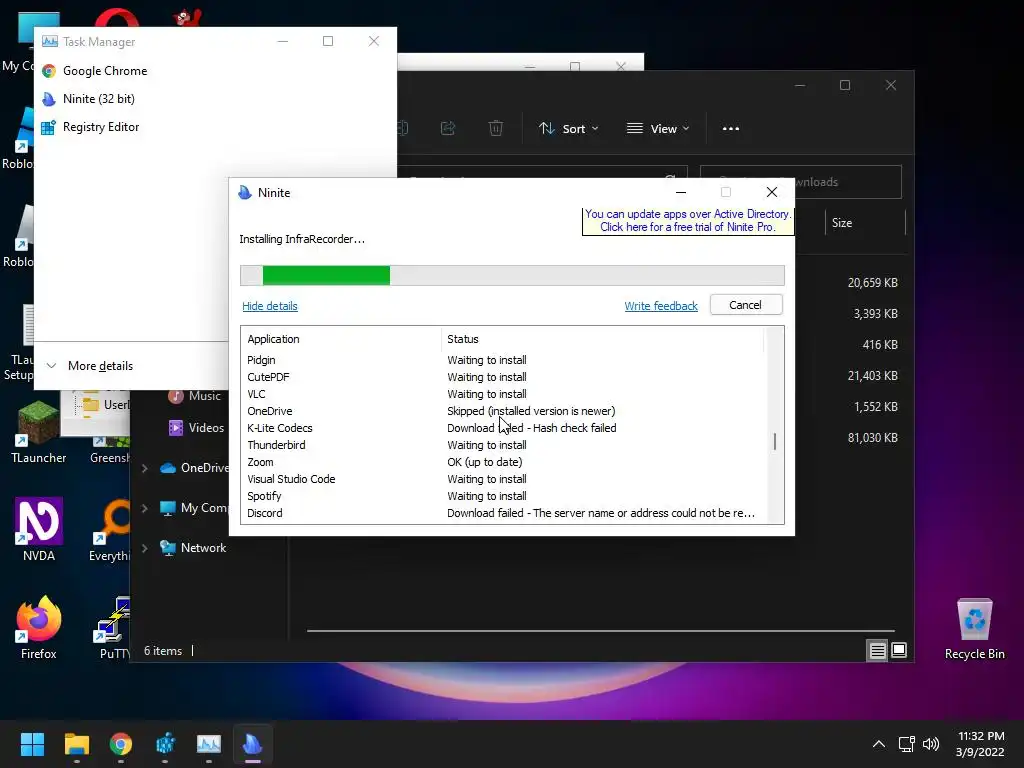The height and width of the screenshot is (768, 1024).
Task: Select the CutePDF row
Action: pos(502,377)
